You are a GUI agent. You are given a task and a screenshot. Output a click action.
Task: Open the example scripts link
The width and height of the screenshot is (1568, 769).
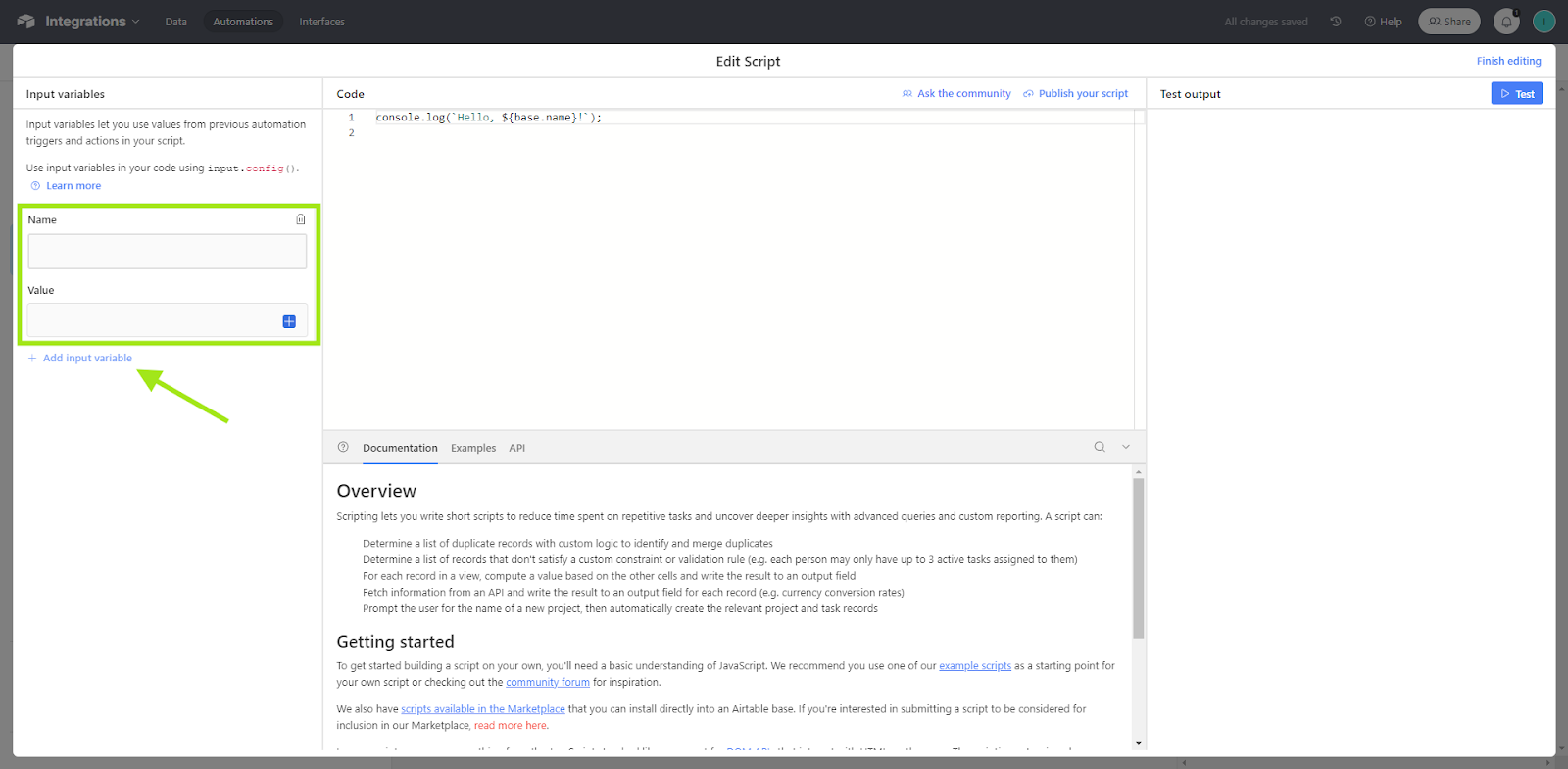click(x=975, y=666)
